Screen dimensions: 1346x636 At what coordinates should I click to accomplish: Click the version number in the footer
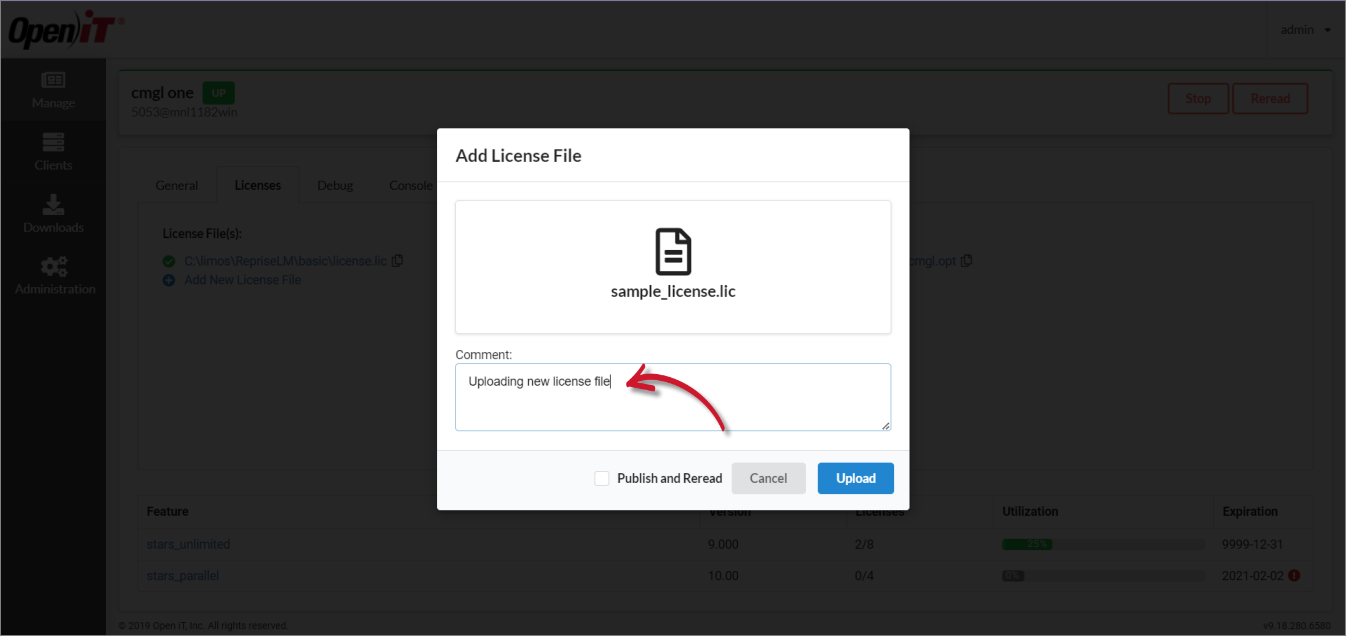pos(1297,625)
